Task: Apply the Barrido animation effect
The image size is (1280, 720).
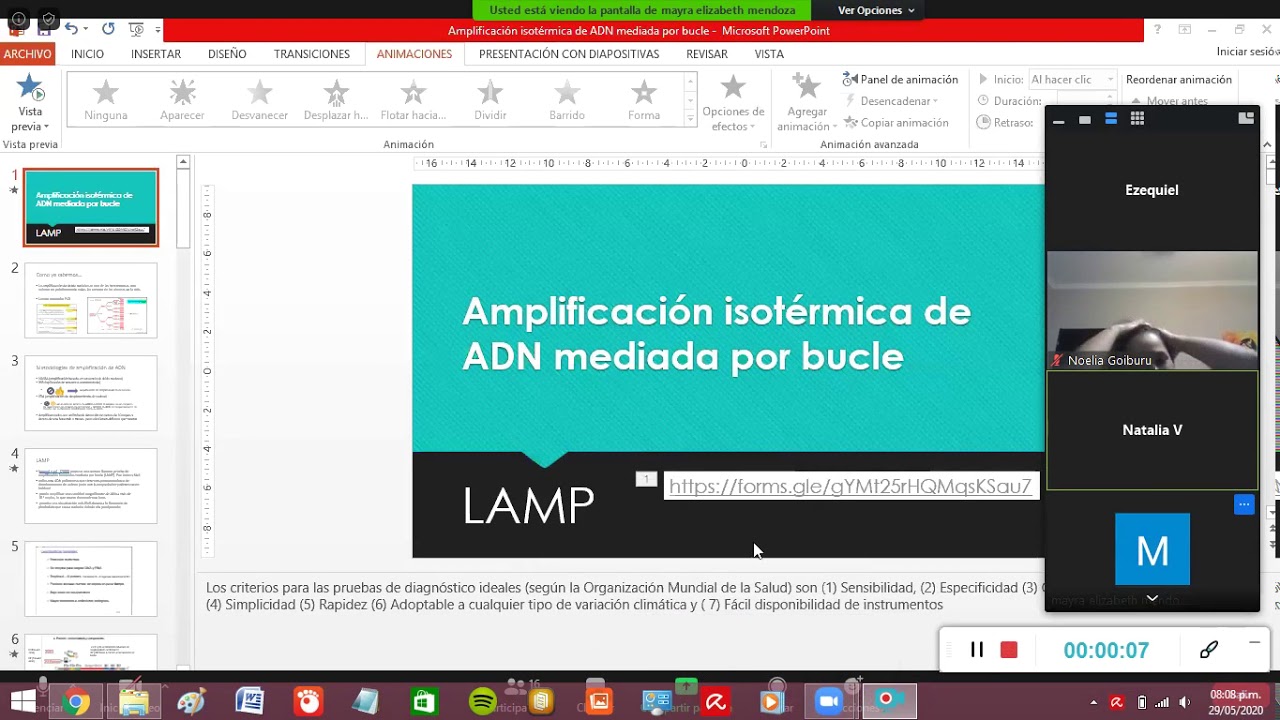Action: pyautogui.click(x=567, y=101)
